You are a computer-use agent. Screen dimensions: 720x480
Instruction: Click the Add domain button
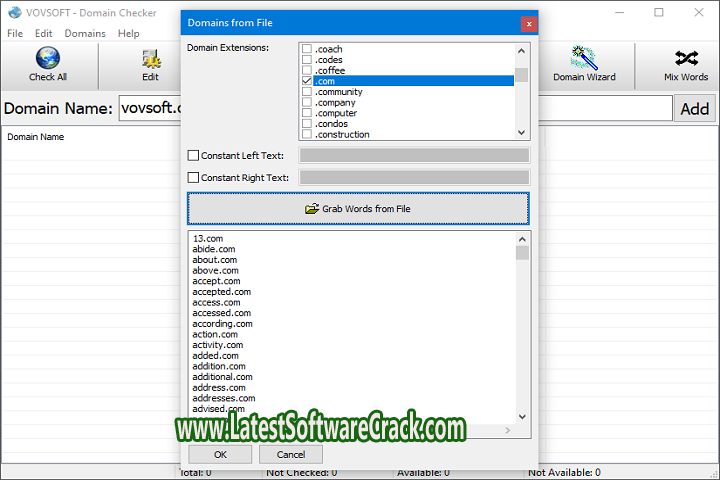(694, 109)
